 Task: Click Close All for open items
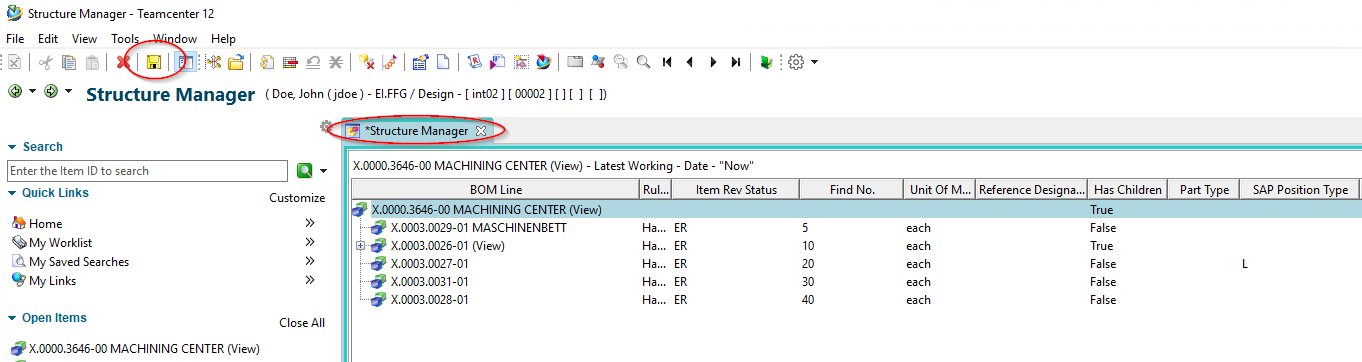point(302,323)
